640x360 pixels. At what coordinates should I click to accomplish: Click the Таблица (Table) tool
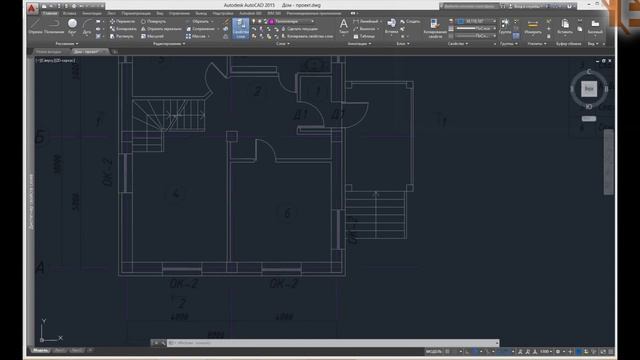pyautogui.click(x=364, y=36)
